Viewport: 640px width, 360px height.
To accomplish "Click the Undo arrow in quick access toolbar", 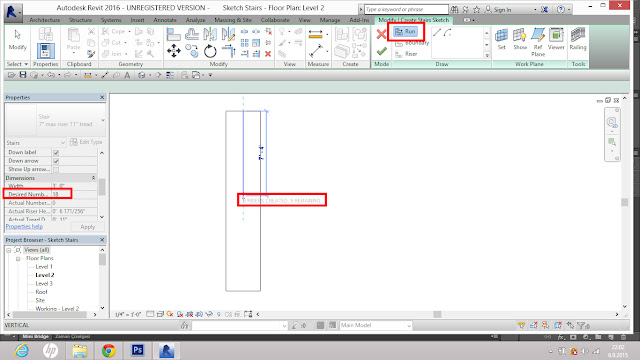I will click(51, 75).
